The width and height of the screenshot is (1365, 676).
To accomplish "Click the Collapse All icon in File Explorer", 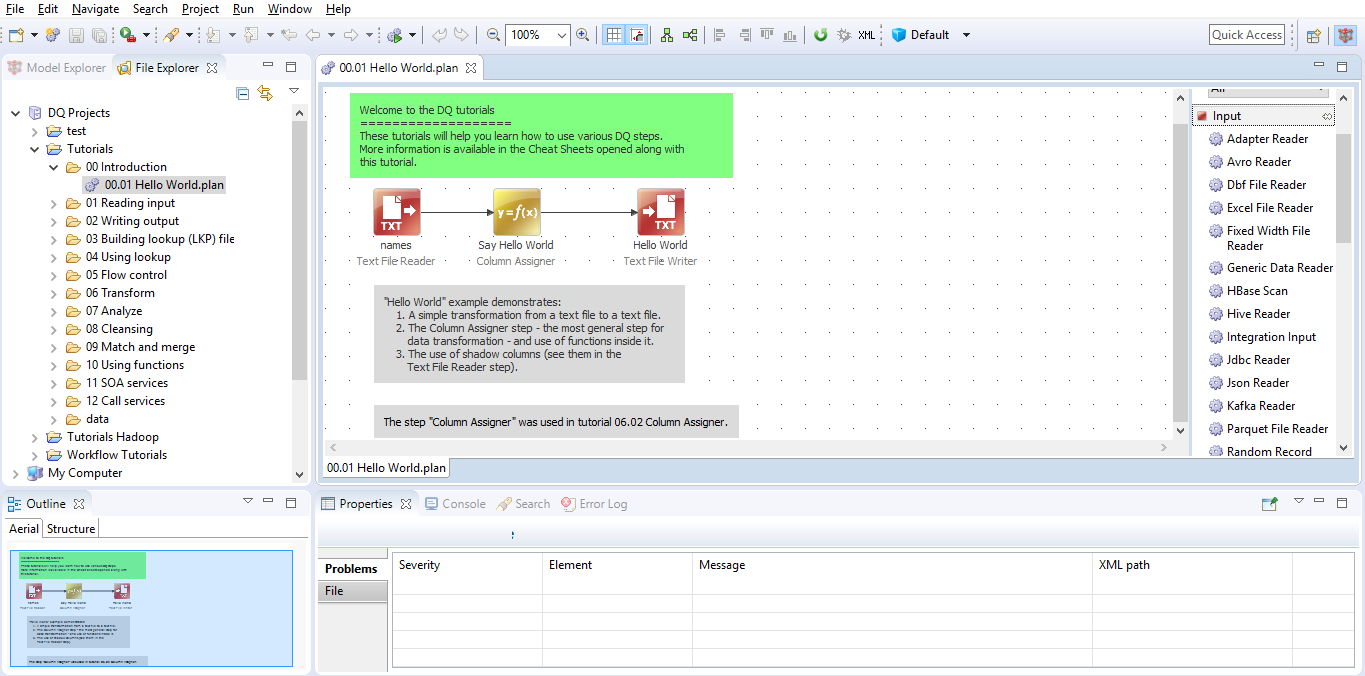I will click(x=243, y=93).
